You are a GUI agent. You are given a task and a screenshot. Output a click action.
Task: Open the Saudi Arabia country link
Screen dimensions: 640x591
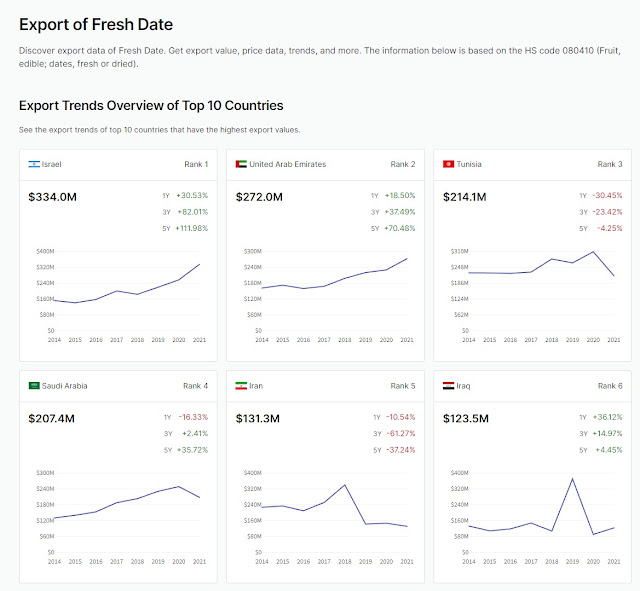click(66, 385)
